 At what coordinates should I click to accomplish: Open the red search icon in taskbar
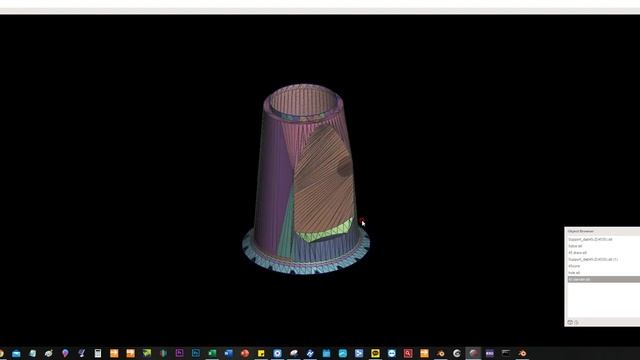point(408,353)
